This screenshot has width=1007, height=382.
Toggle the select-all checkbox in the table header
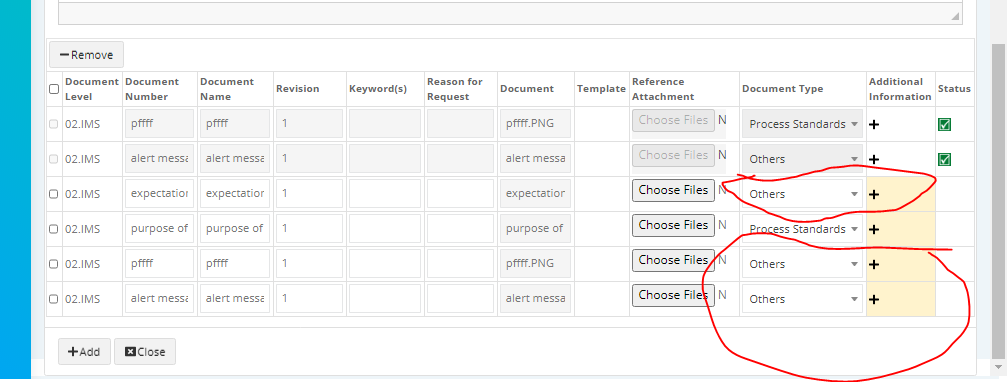click(x=54, y=89)
